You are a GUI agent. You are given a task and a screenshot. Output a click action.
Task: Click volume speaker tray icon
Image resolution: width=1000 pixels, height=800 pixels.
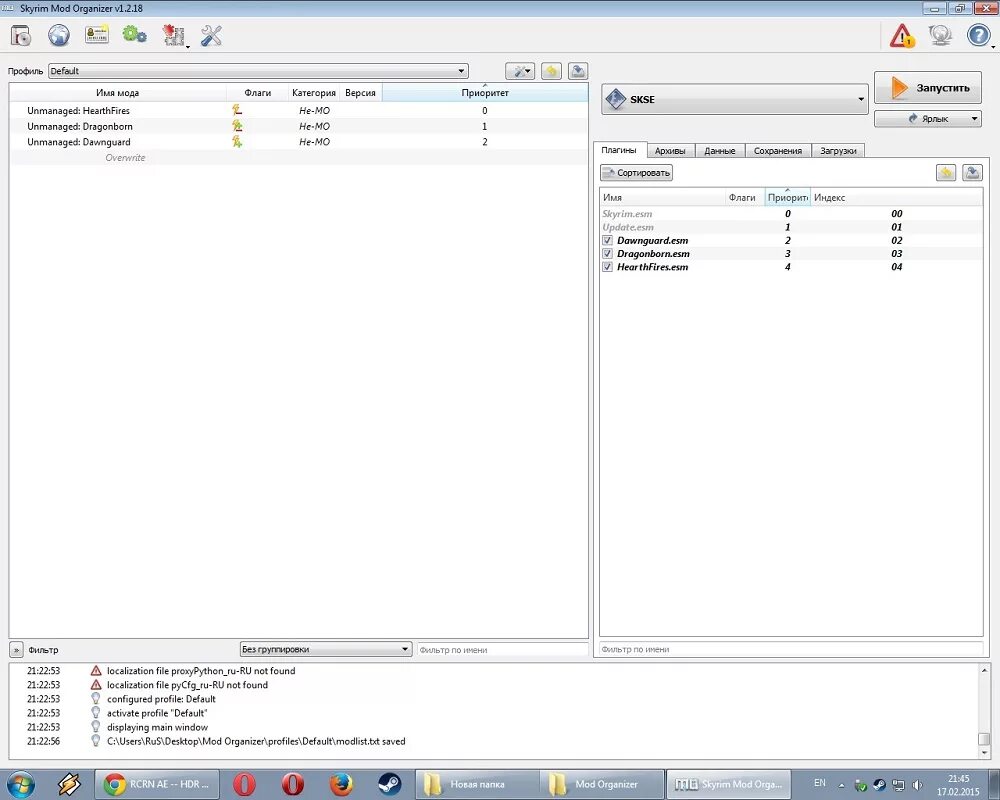pos(918,785)
